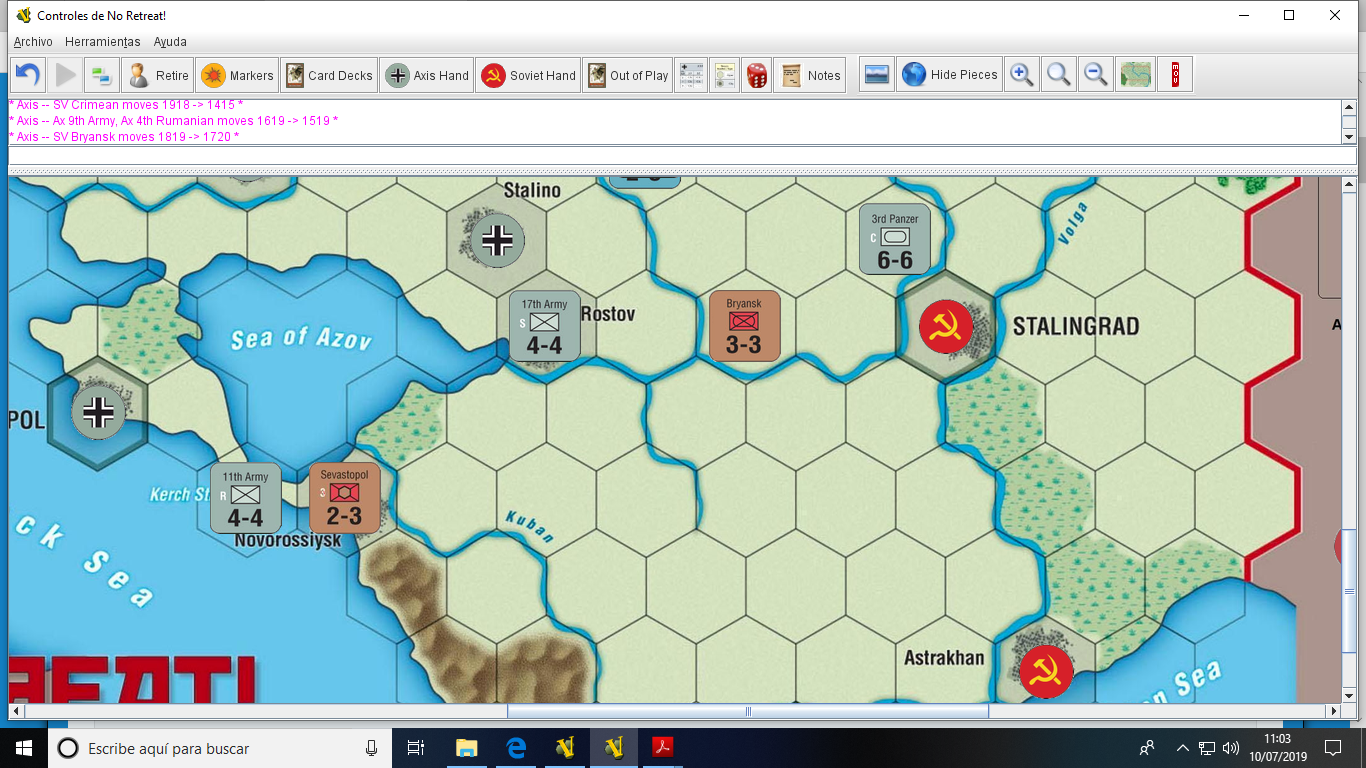Click the map horizontal scrollbar thumb

(x=748, y=711)
